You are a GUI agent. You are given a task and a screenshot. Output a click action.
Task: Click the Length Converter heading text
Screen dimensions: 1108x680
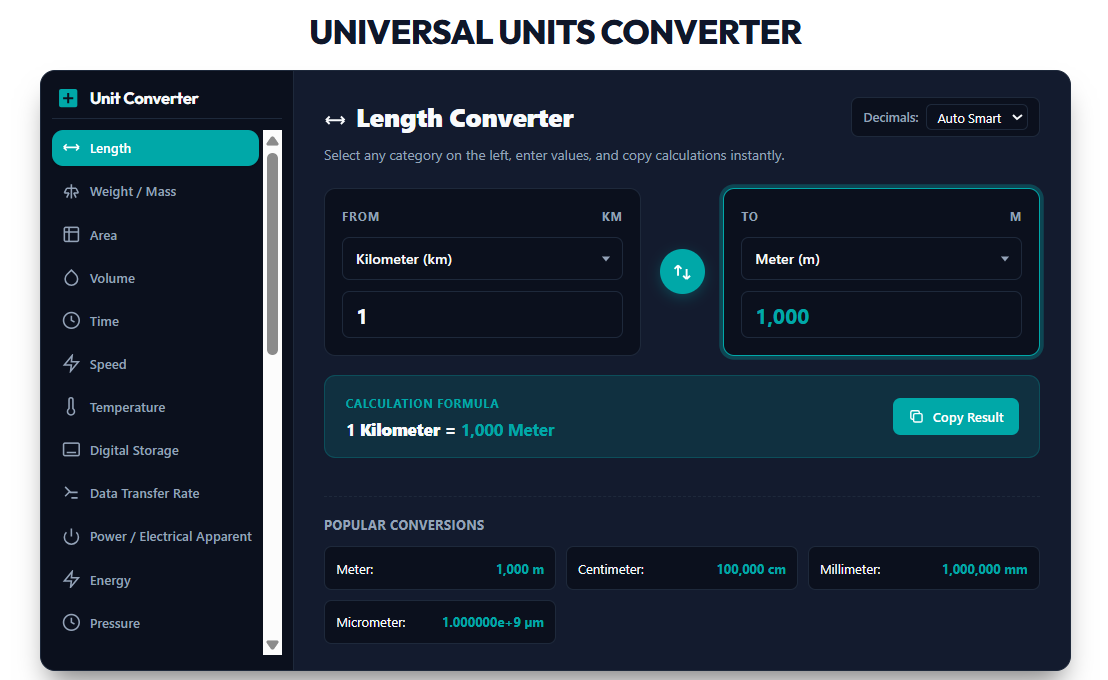(464, 119)
